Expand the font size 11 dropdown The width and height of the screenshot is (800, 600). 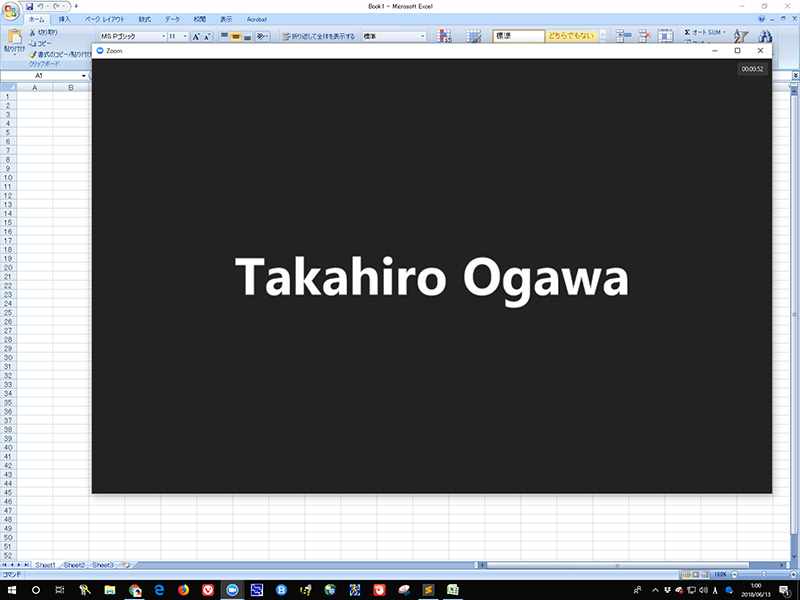click(x=185, y=36)
